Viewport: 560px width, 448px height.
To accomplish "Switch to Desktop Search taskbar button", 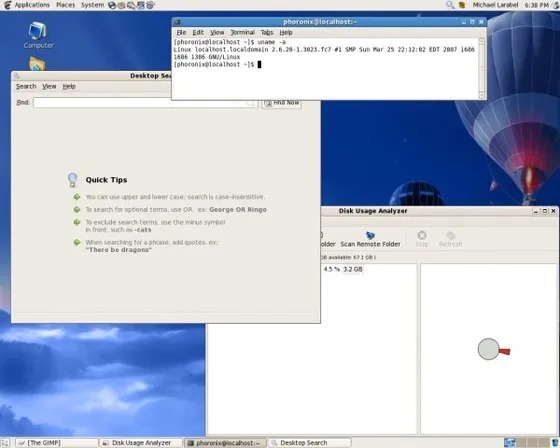I will (309, 443).
